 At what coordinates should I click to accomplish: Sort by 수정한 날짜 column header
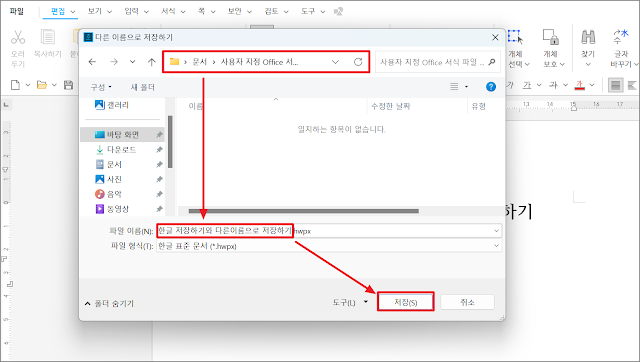click(x=391, y=106)
